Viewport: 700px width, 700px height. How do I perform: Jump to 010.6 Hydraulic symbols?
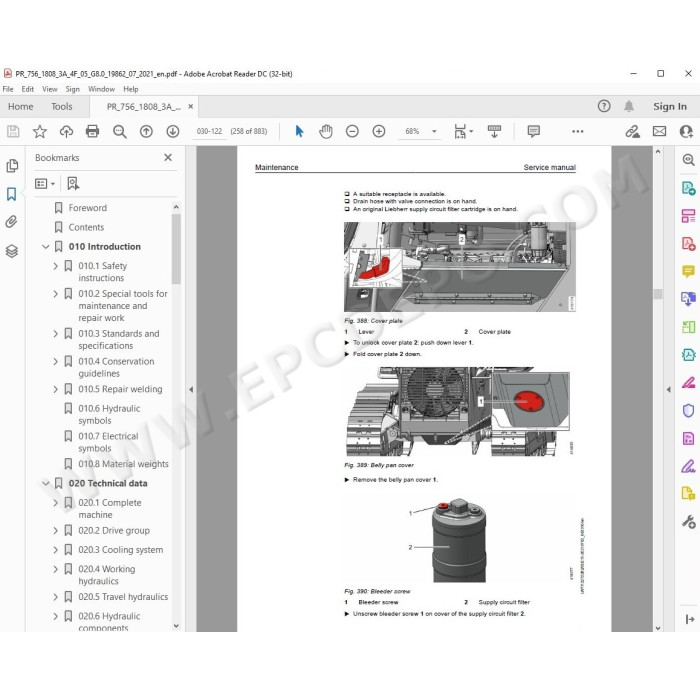109,414
